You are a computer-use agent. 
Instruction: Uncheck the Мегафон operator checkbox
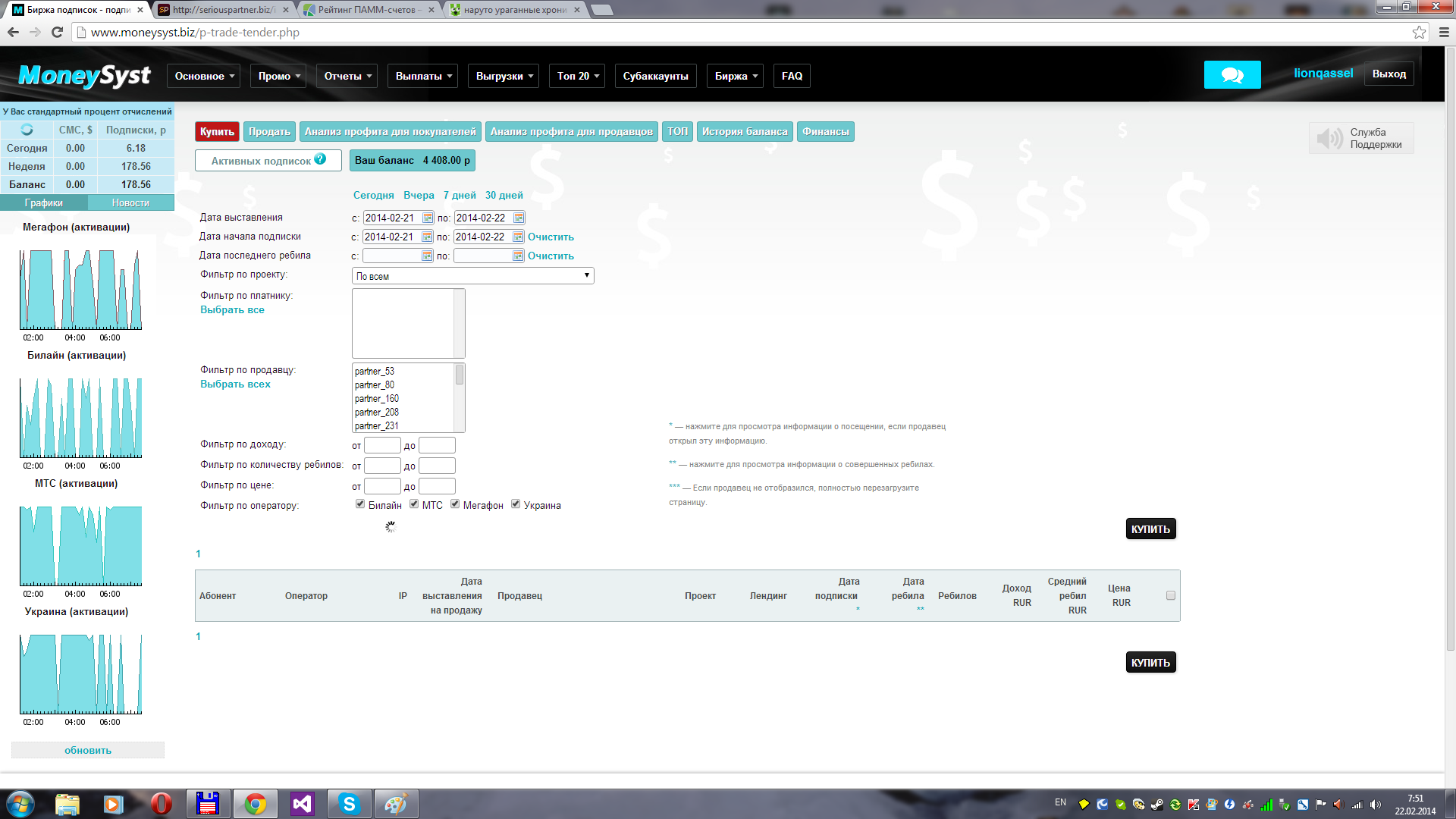click(x=455, y=504)
